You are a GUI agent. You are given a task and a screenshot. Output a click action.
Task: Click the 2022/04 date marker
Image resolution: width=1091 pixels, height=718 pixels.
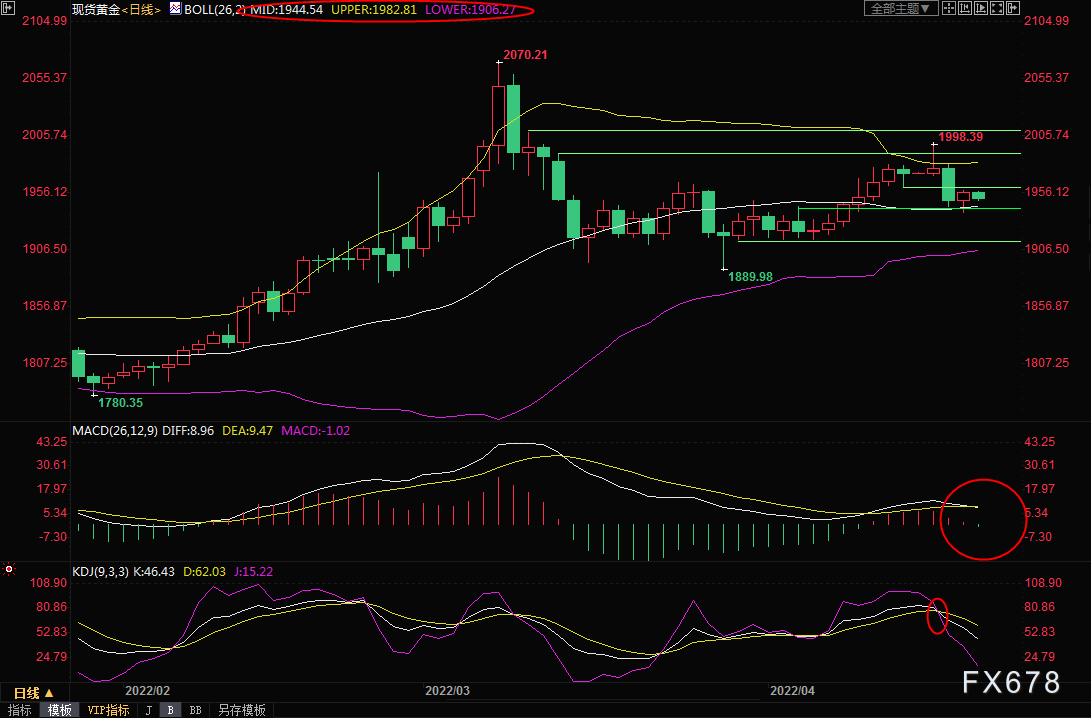[x=793, y=691]
